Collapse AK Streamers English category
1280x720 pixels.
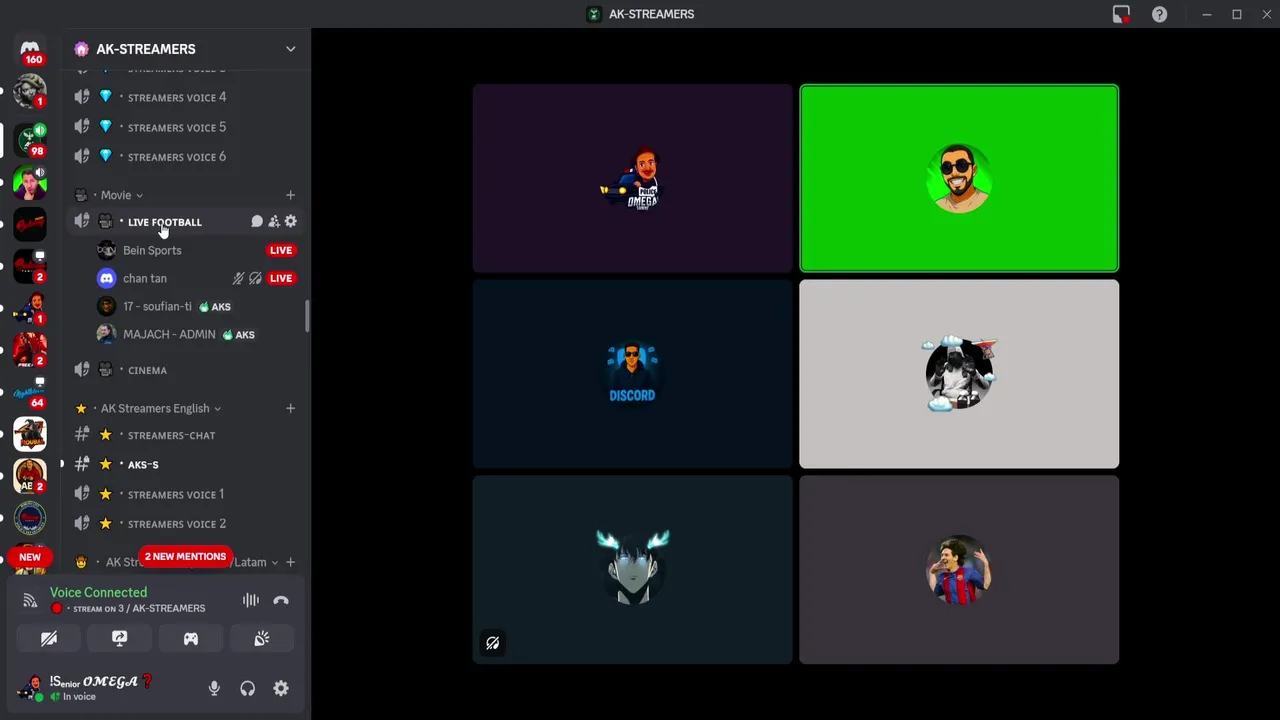(x=217, y=409)
